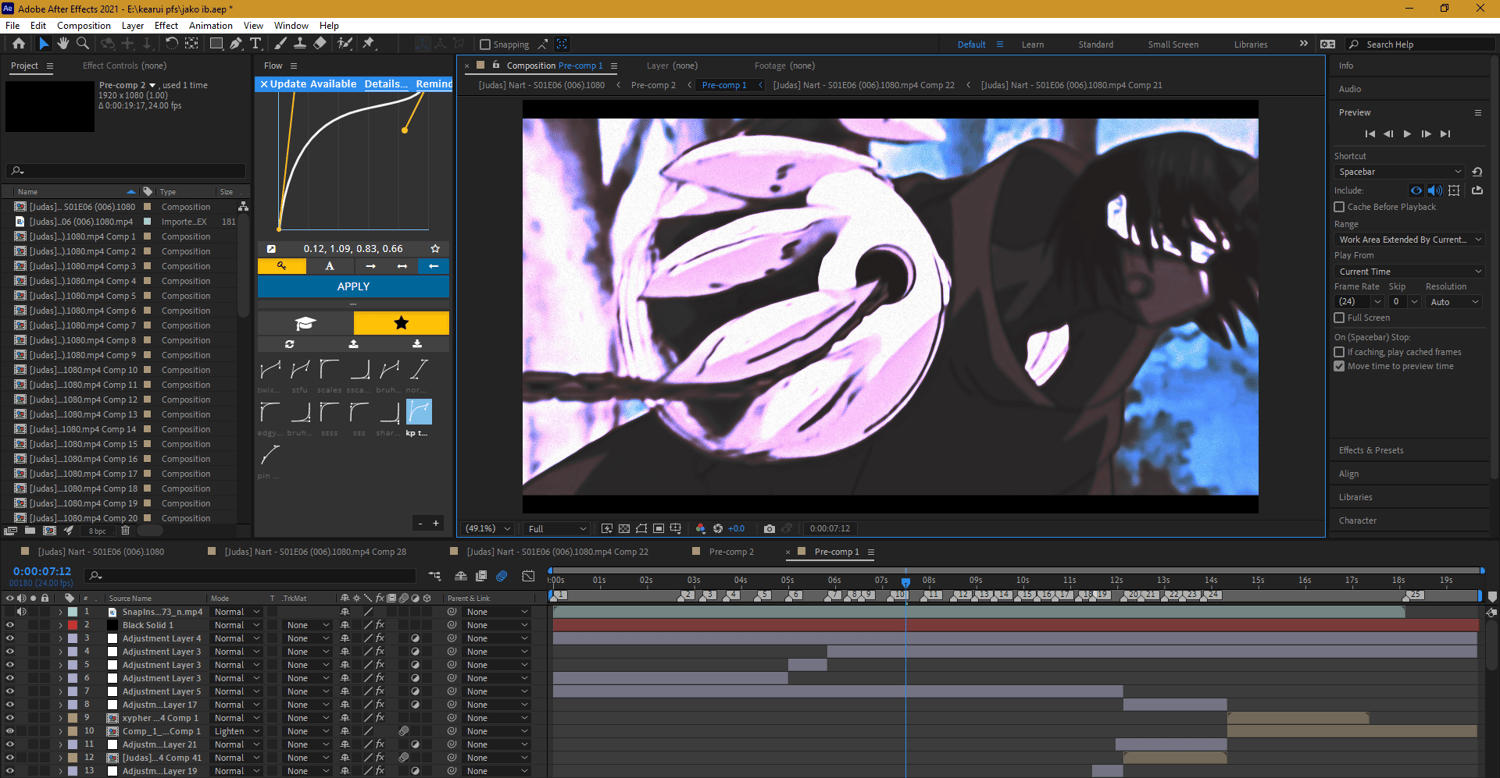
Task: Play the preview
Action: coord(1407,134)
